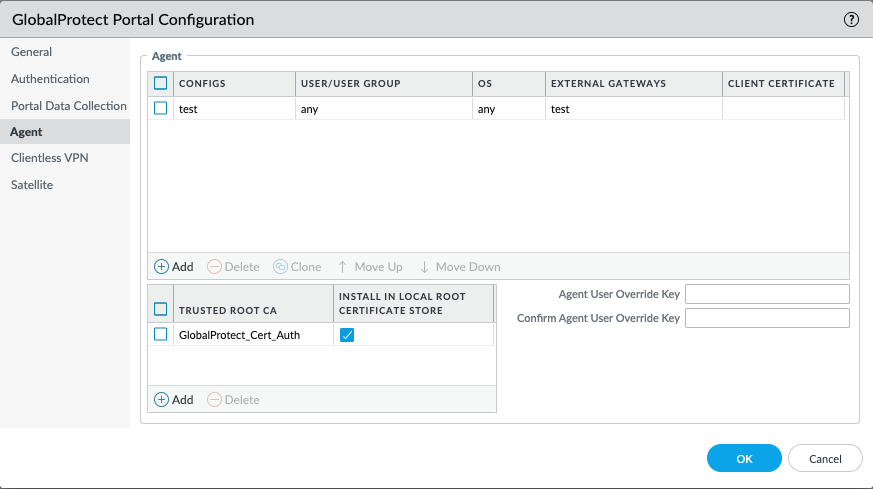Click the OS cell showing any
873x489 pixels.
point(509,109)
